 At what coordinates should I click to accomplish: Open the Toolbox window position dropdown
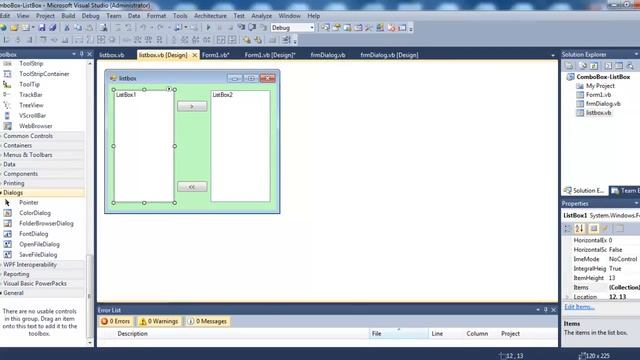[x=74, y=54]
